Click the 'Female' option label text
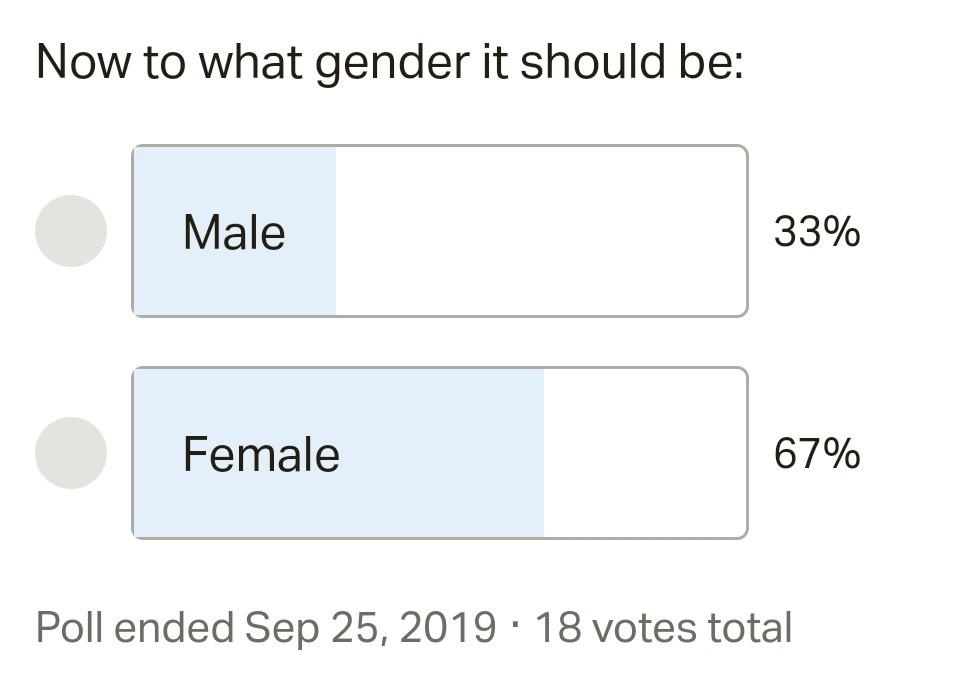Image resolution: width=953 pixels, height=686 pixels. pyautogui.click(x=261, y=455)
